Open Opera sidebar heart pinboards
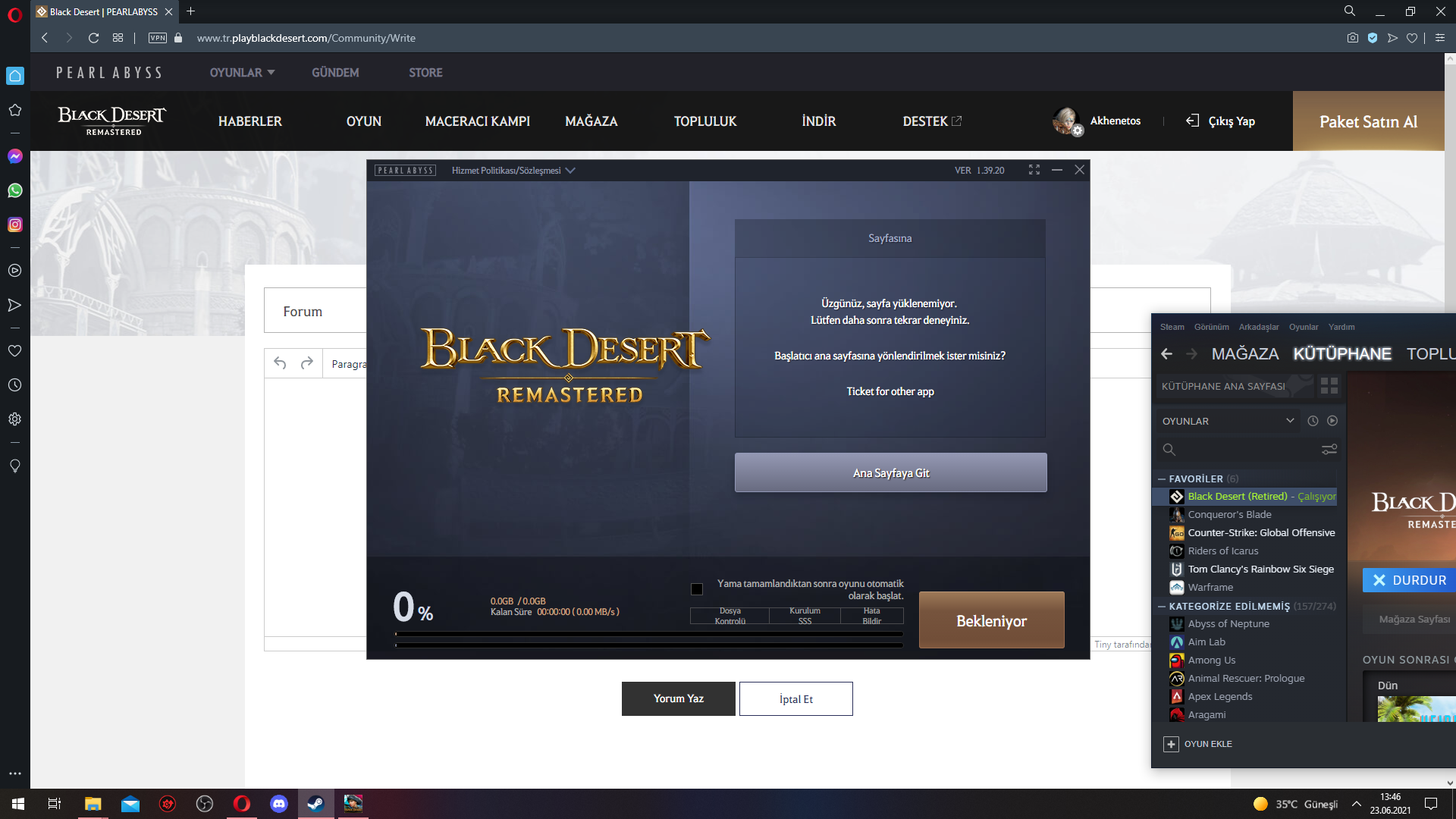This screenshot has width=1456, height=819. coord(15,351)
